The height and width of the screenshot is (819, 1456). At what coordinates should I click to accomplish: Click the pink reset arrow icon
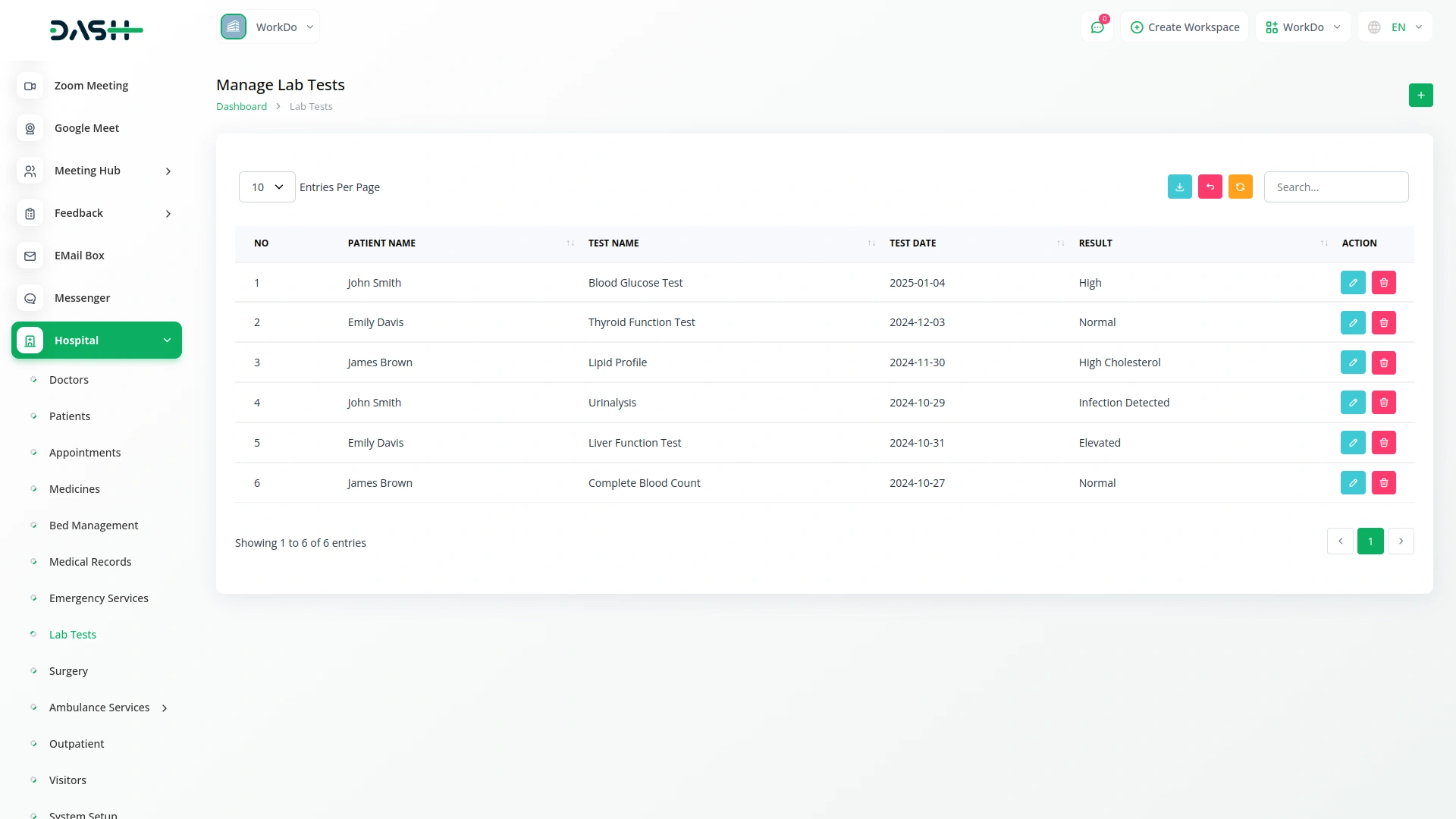point(1210,187)
